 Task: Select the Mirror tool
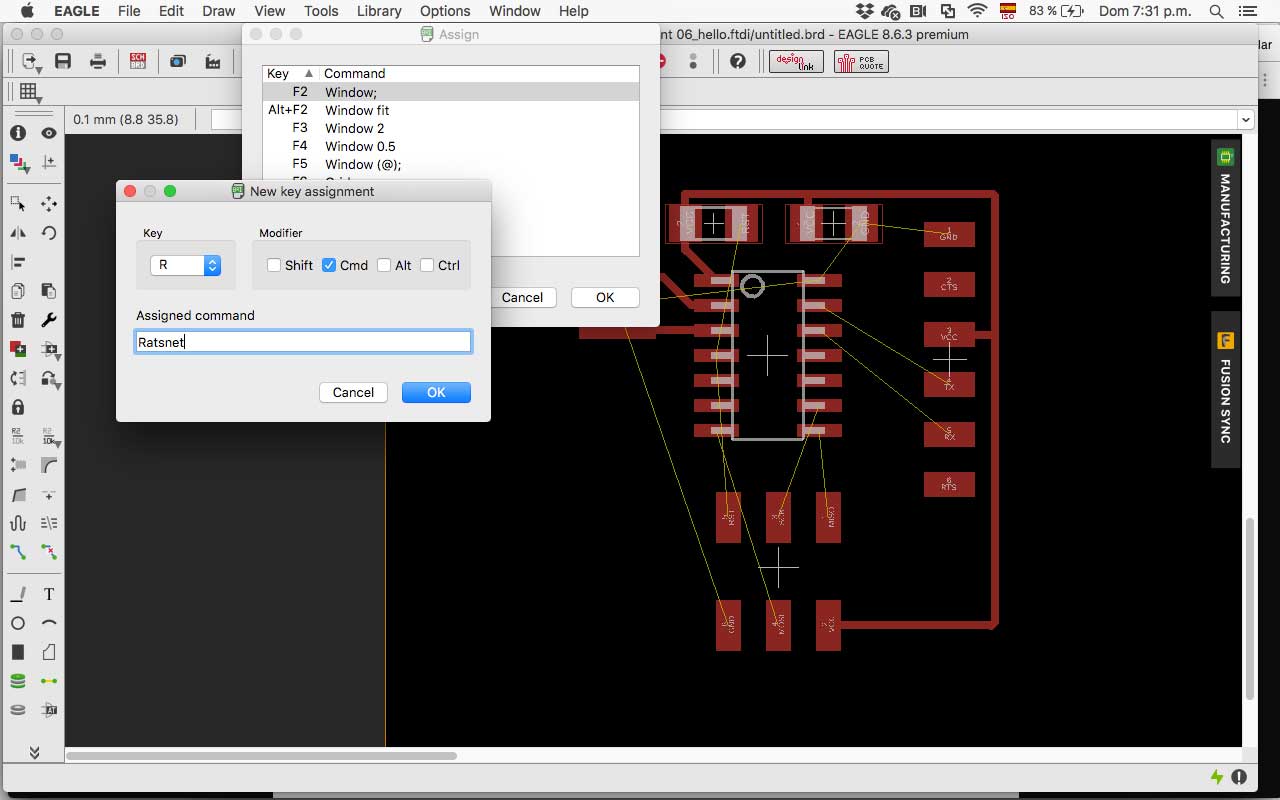[x=18, y=233]
